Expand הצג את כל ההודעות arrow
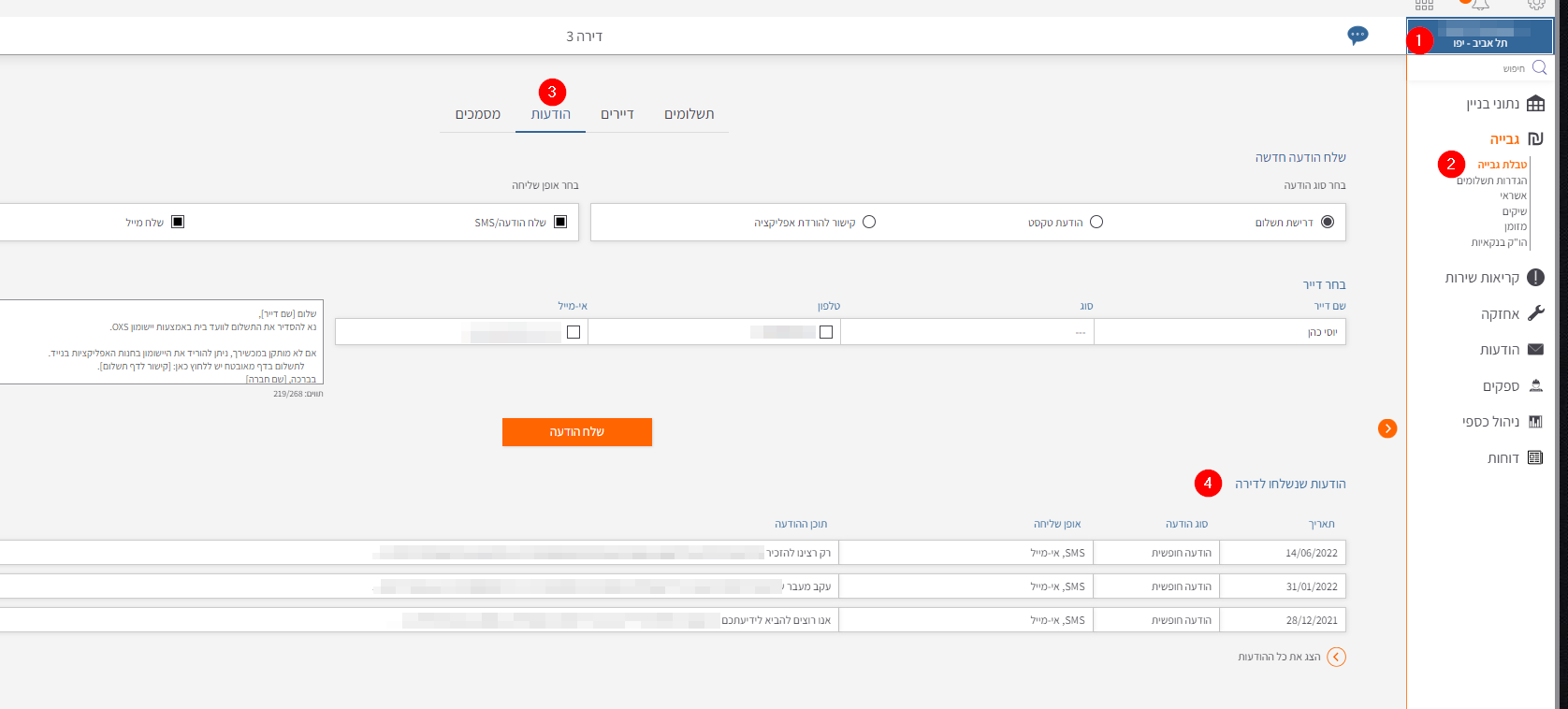 [1336, 657]
